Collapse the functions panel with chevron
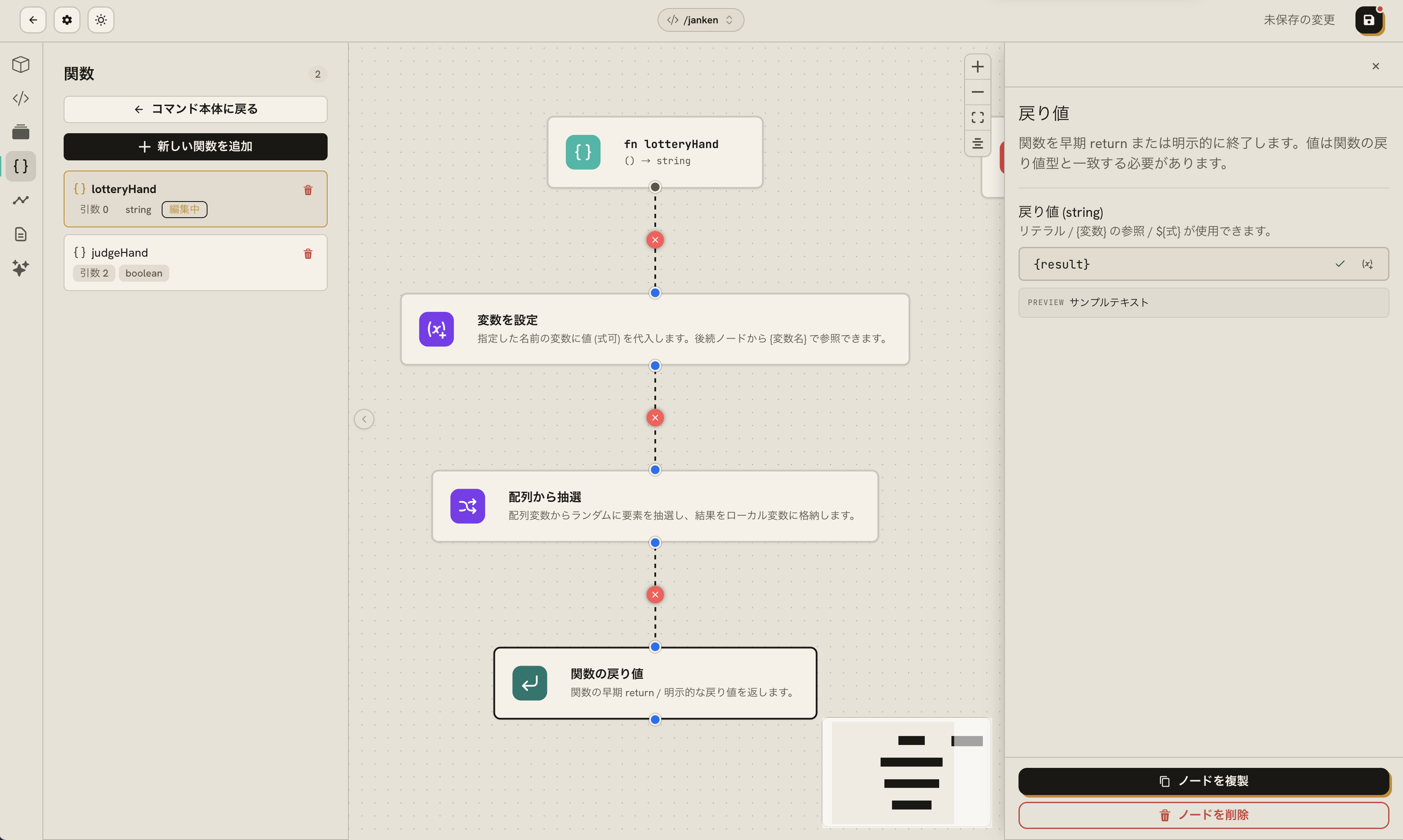The width and height of the screenshot is (1403, 840). coord(364,420)
